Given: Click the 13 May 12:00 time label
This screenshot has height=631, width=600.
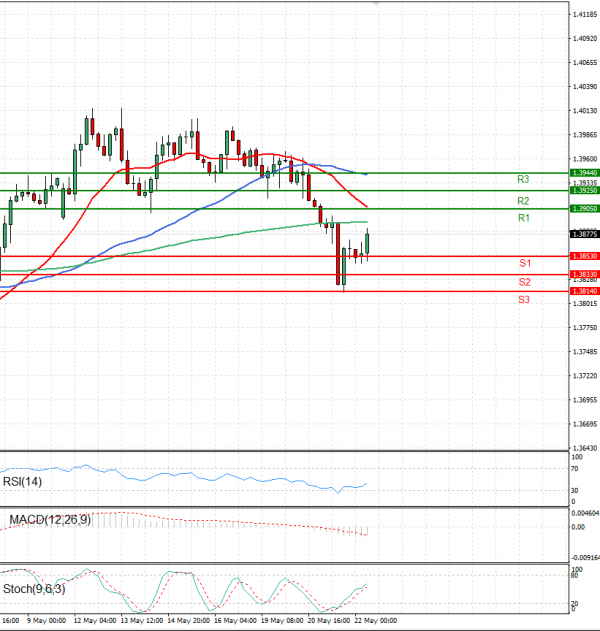Looking at the screenshot, I should pyautogui.click(x=142, y=621).
